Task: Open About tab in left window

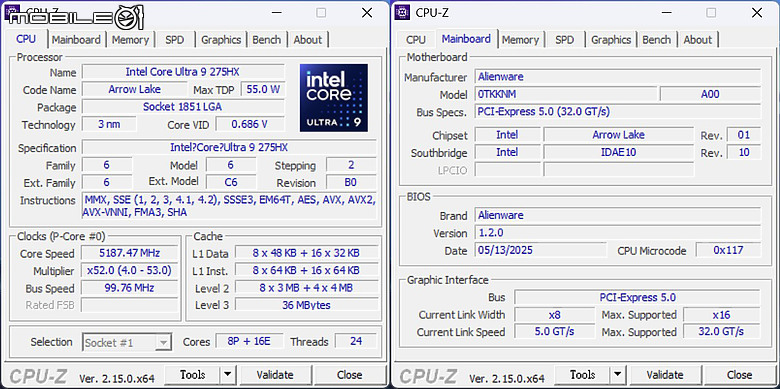Action: pyautogui.click(x=307, y=40)
